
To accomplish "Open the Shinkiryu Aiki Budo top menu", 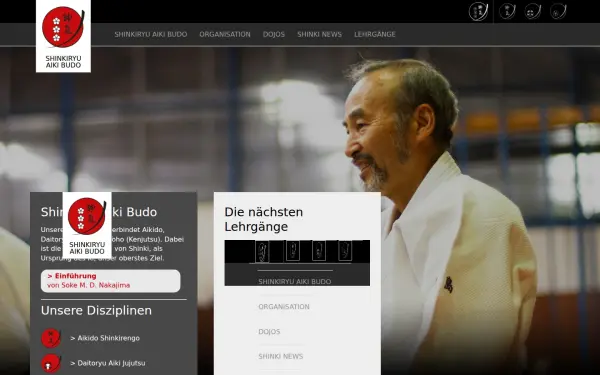I will 151,34.
